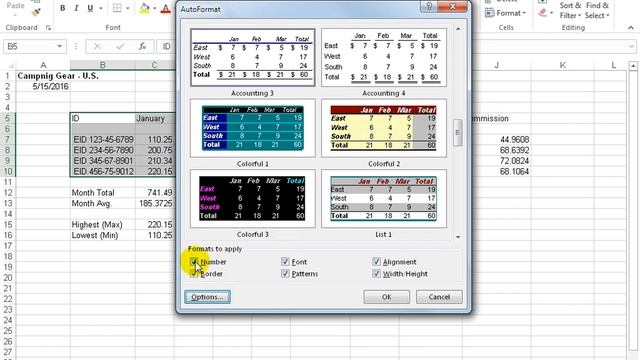Screen dimensions: 640x360
Task: Select the Colorful 1 format preview
Action: [x=253, y=128]
